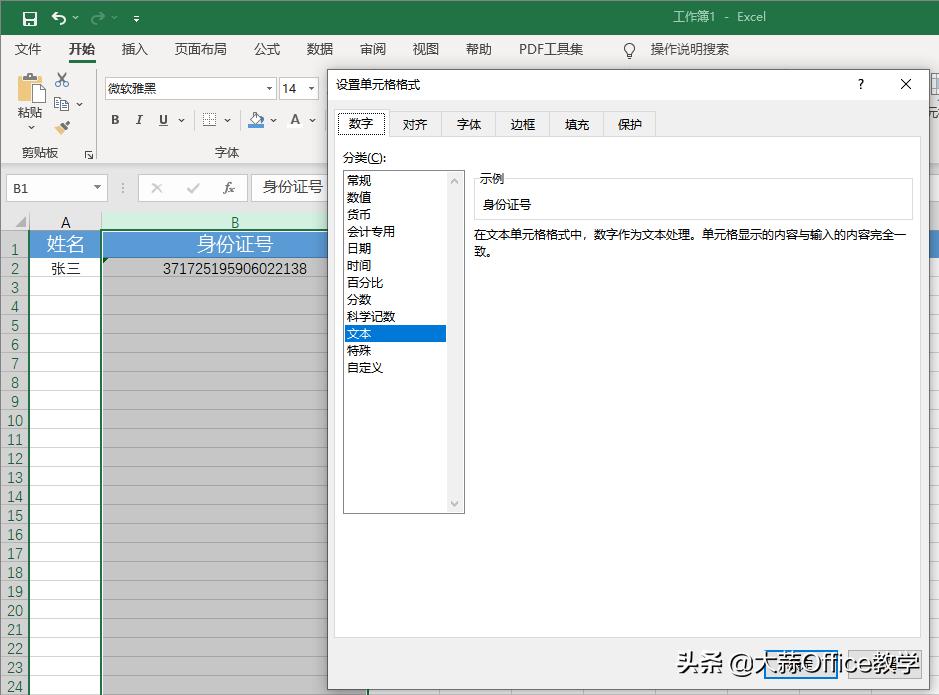Select the Cut scissors icon
The height and width of the screenshot is (695, 939).
(x=60, y=80)
